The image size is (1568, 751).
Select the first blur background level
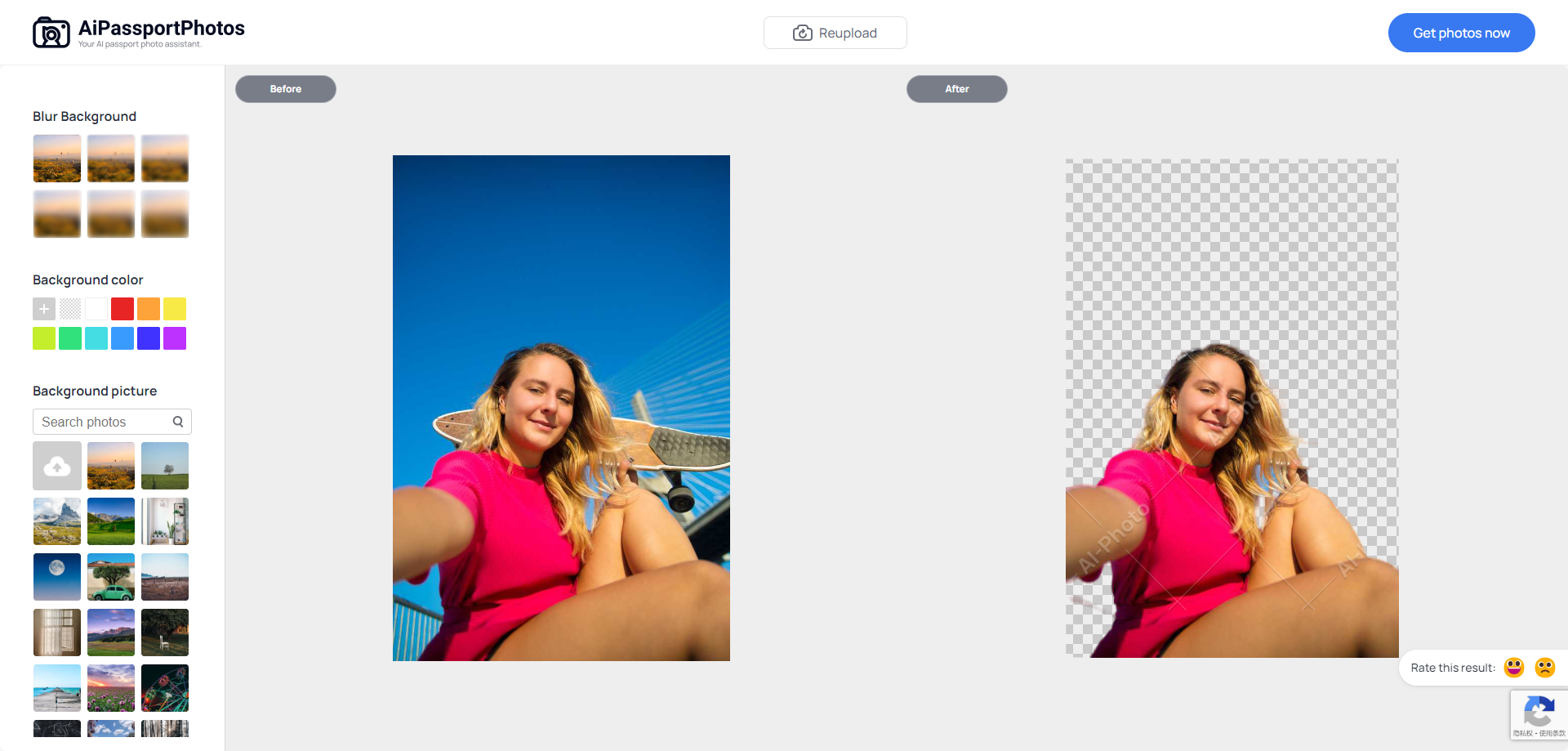[57, 159]
